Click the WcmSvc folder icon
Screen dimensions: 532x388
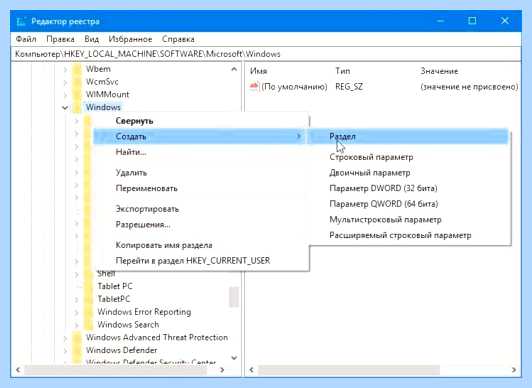pos(77,82)
